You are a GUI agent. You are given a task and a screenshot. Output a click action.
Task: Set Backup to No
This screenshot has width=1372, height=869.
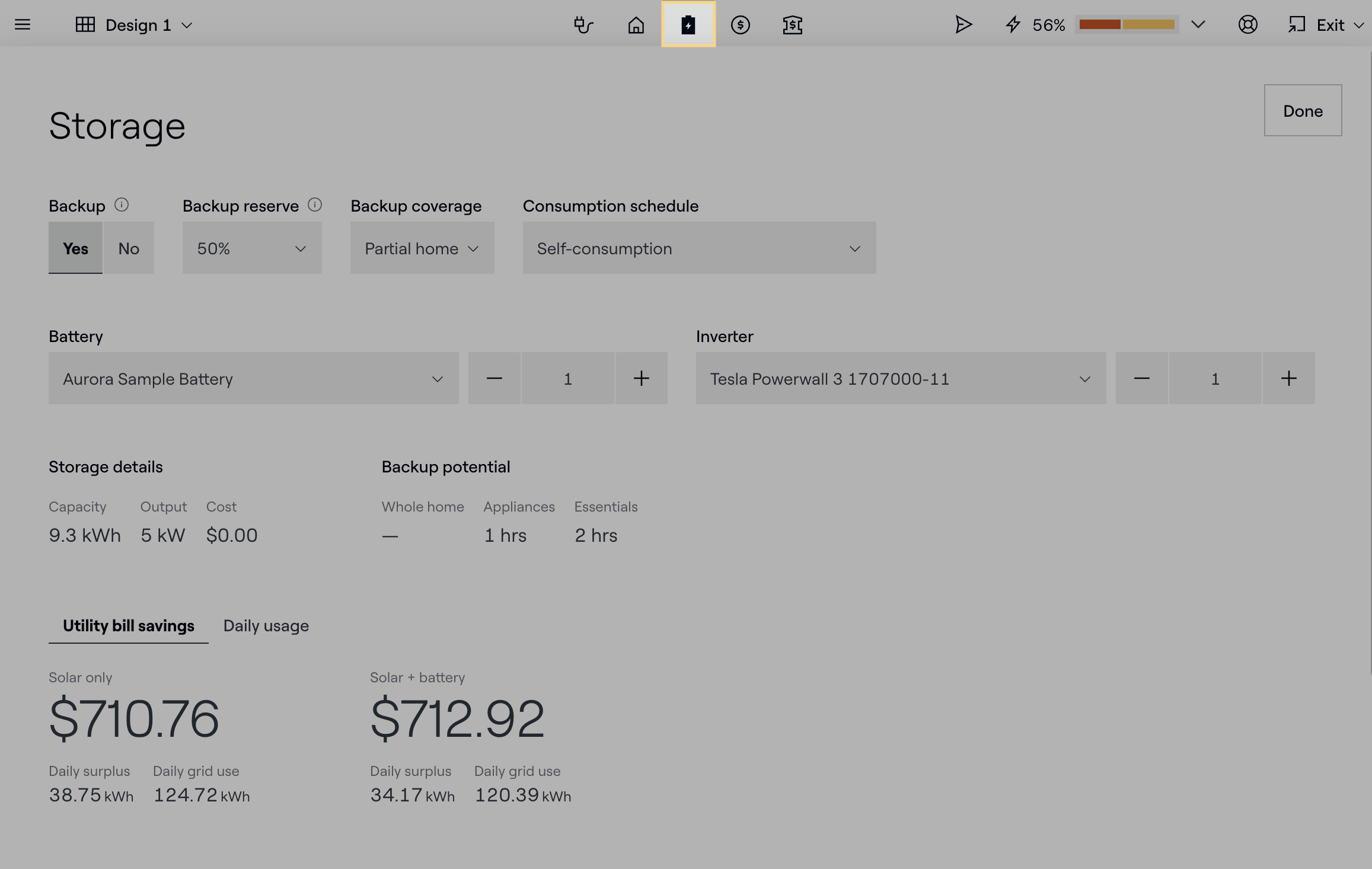[x=129, y=248]
